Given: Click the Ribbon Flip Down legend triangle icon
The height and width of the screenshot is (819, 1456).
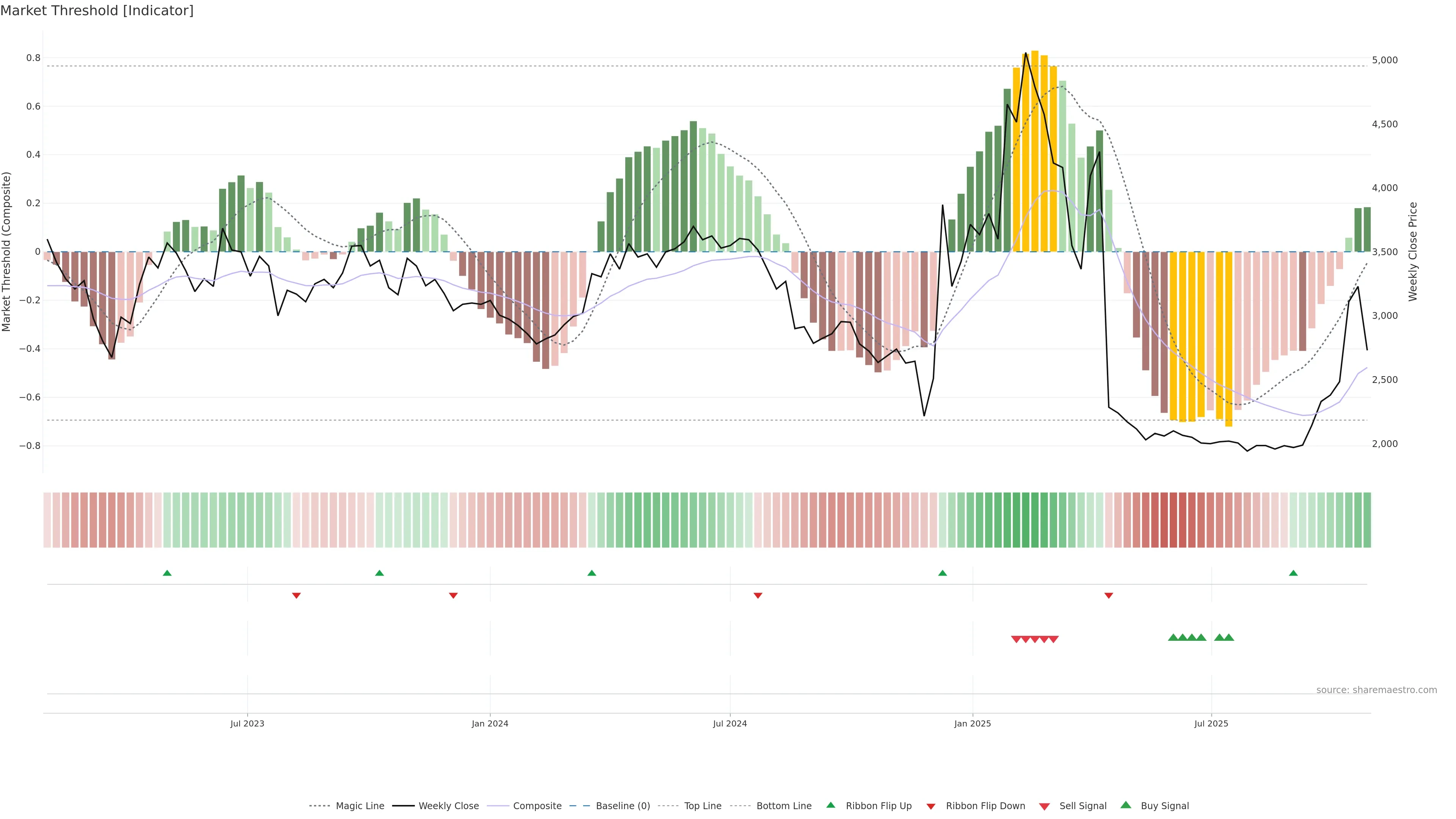Looking at the screenshot, I should click(931, 806).
